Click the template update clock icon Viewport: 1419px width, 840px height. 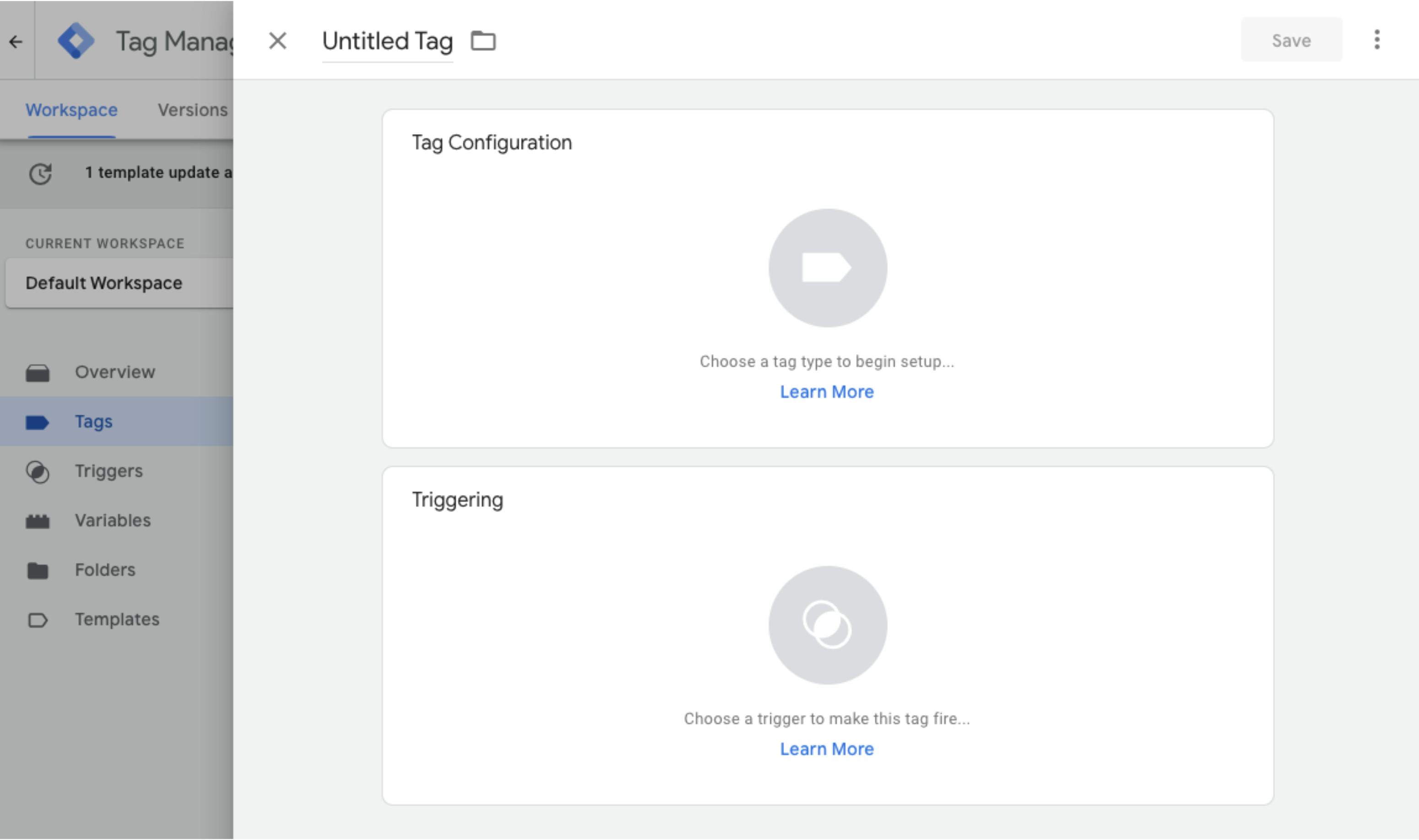(40, 173)
